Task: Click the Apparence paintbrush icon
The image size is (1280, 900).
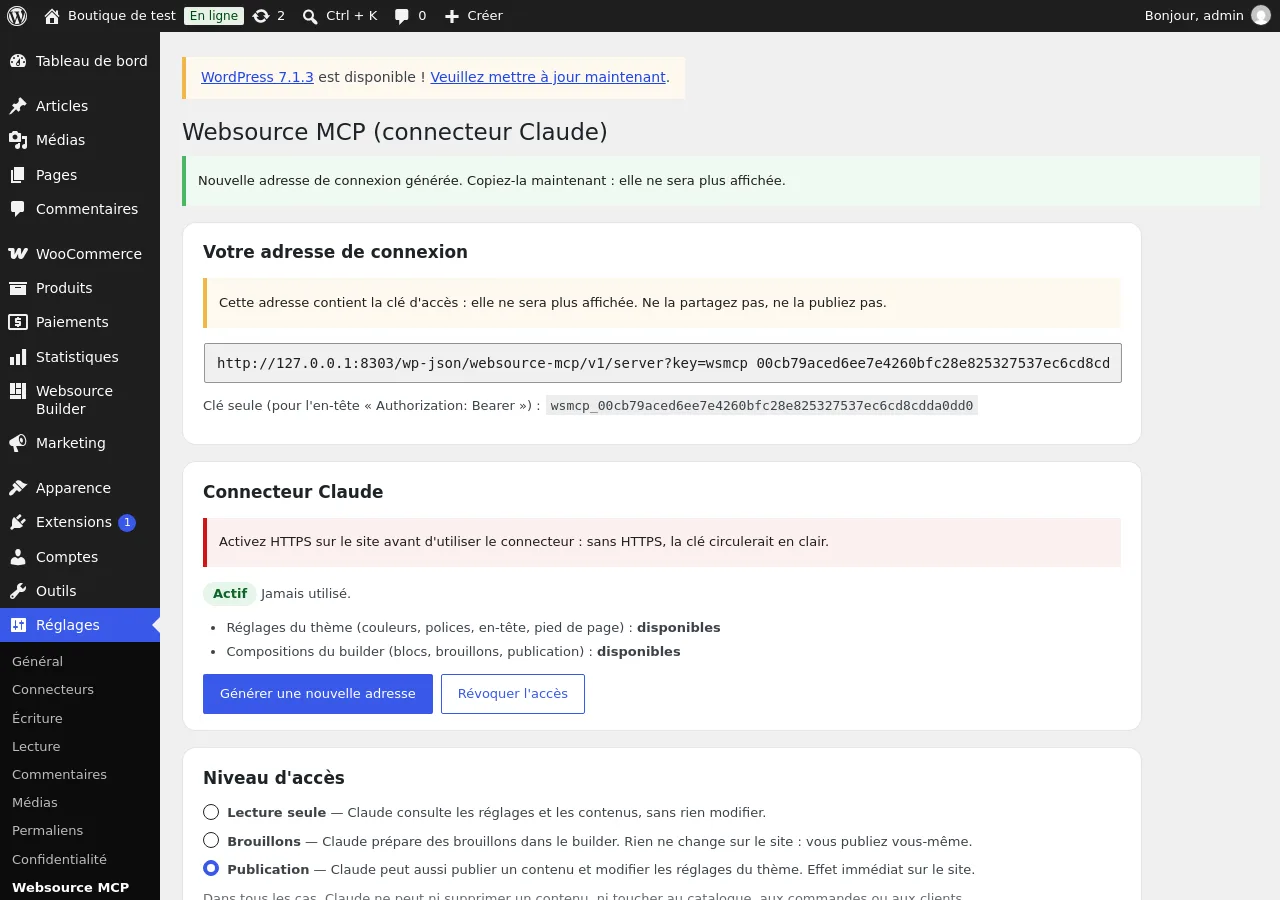Action: (x=18, y=488)
